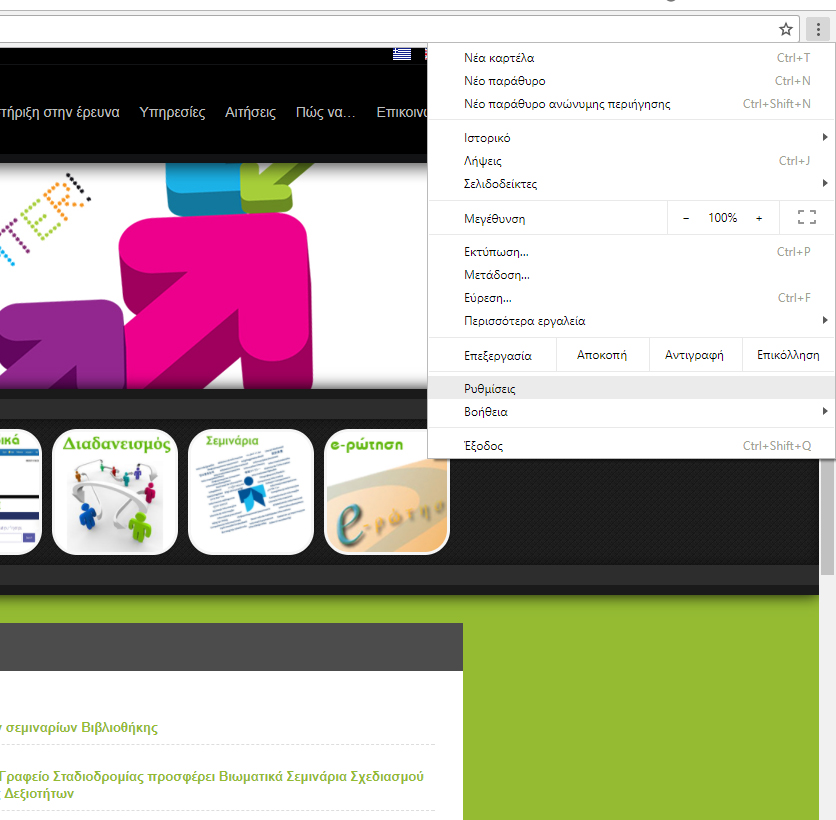Open the Διαδανεισμός tile icon
Image resolution: width=836 pixels, height=820 pixels.
click(115, 492)
